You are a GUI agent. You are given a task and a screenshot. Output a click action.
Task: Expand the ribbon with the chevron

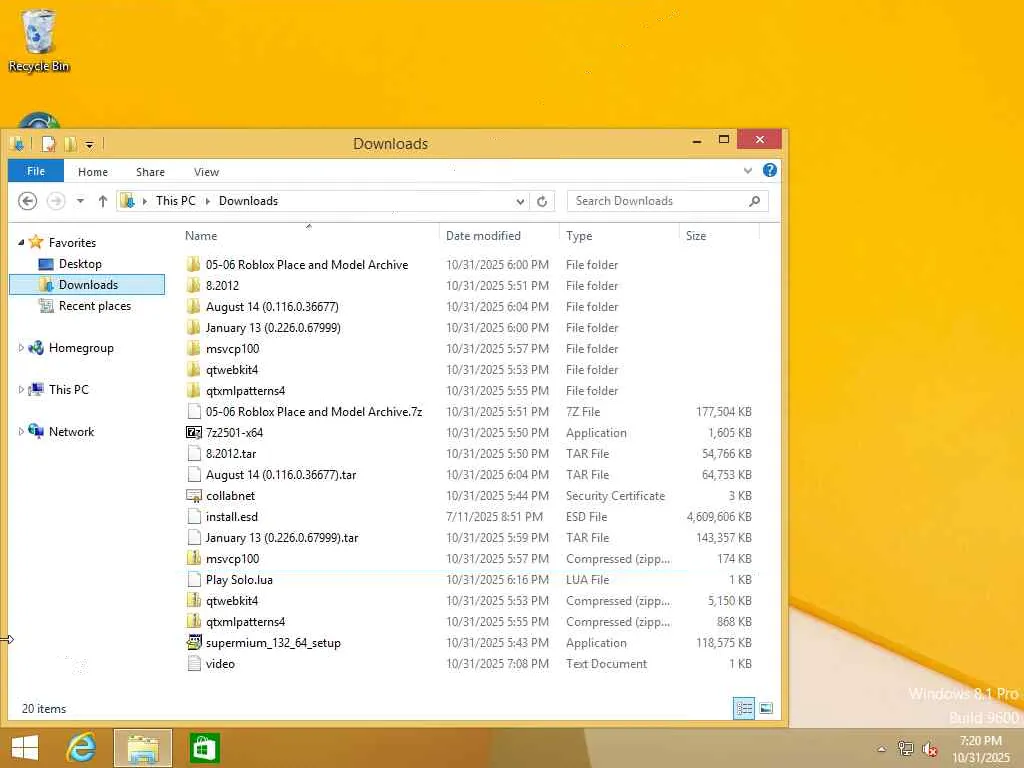click(x=748, y=171)
